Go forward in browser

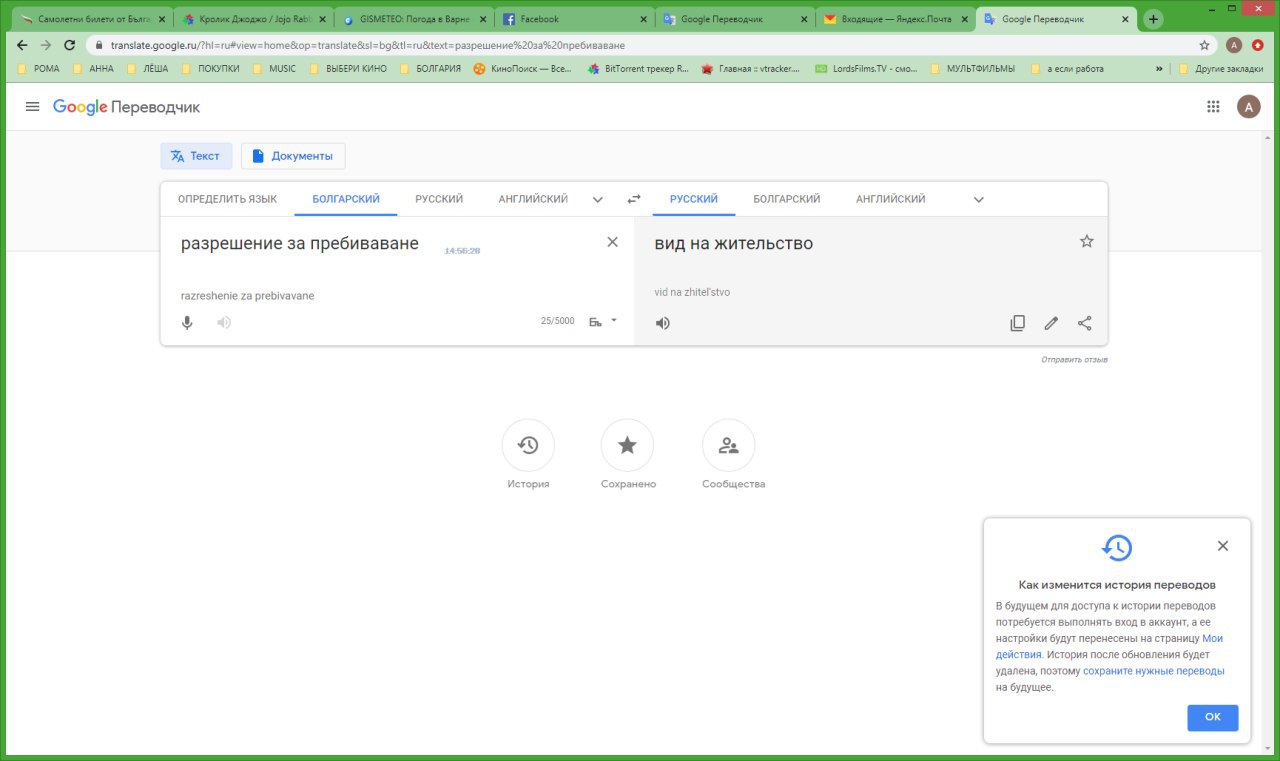tap(46, 45)
